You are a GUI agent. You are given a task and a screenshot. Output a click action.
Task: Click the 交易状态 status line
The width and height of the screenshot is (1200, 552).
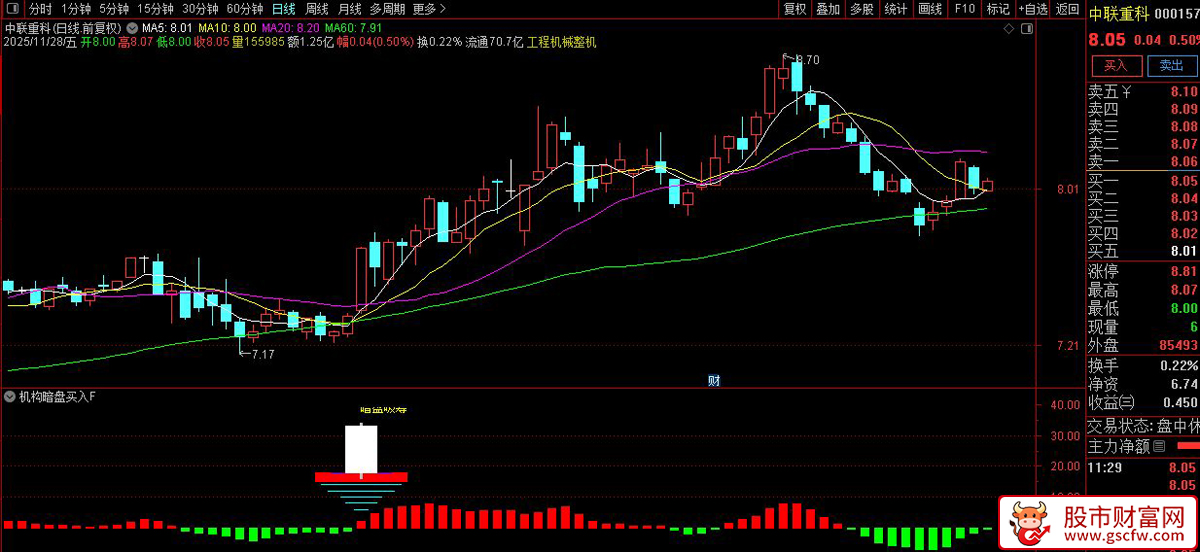pyautogui.click(x=1143, y=424)
